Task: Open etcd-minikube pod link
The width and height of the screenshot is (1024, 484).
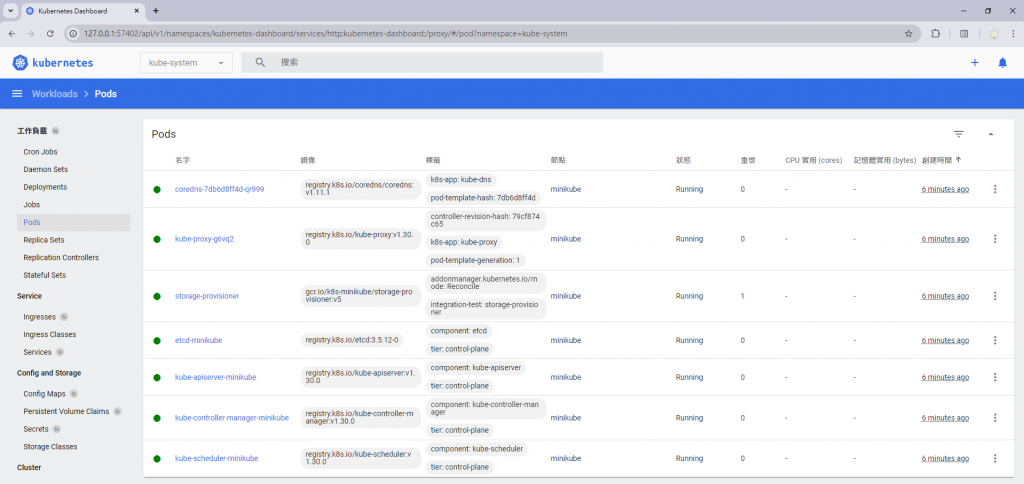Action: [199, 340]
